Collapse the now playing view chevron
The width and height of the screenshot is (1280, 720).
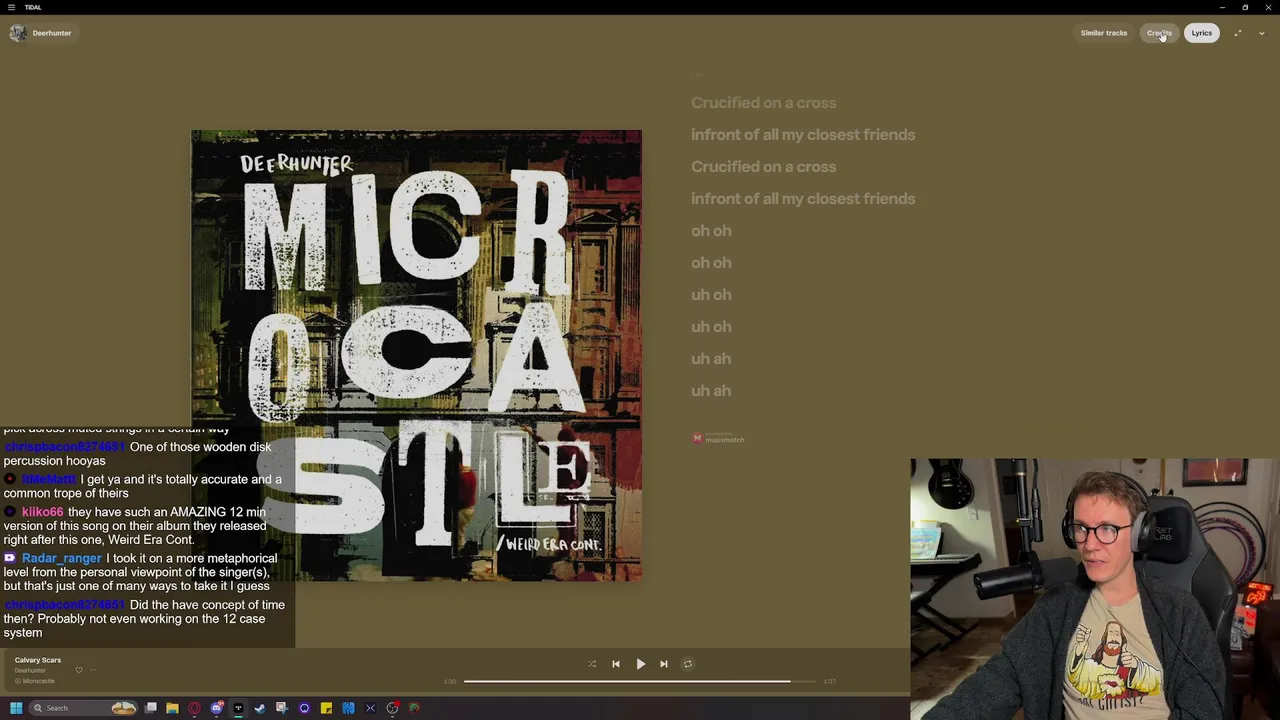(x=1262, y=33)
